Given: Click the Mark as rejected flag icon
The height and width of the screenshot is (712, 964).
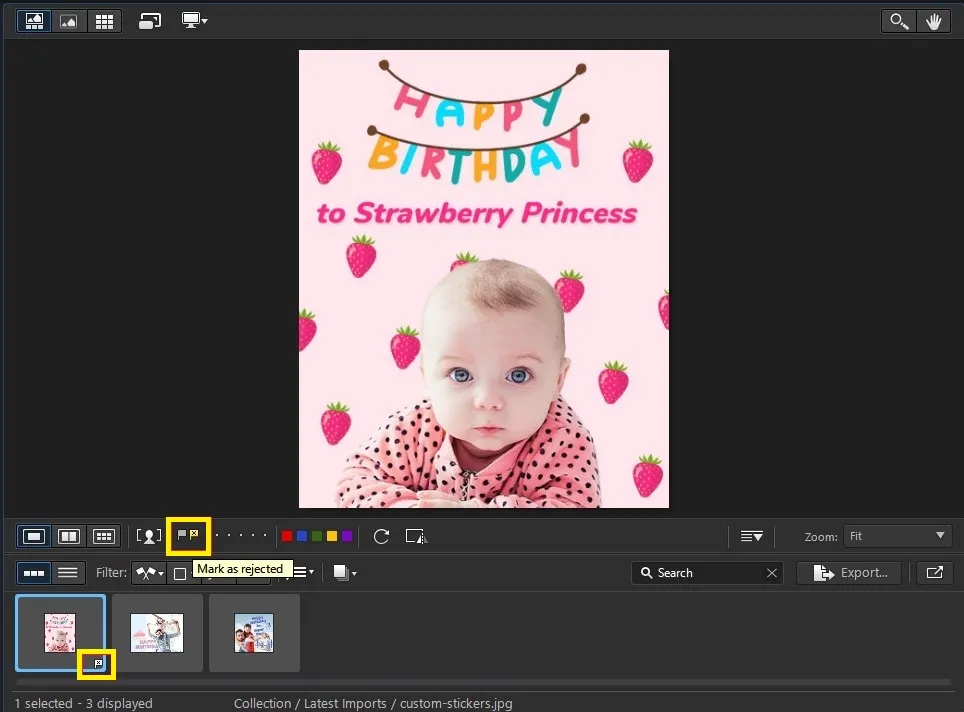Looking at the screenshot, I should tap(194, 535).
